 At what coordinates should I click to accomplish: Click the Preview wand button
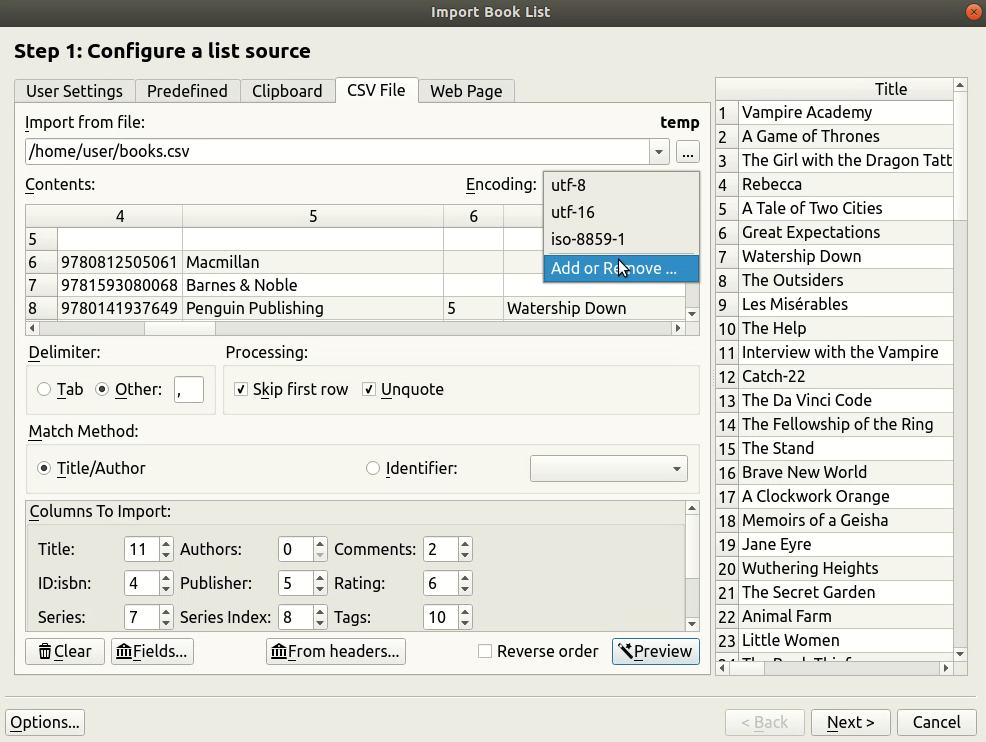tap(655, 651)
